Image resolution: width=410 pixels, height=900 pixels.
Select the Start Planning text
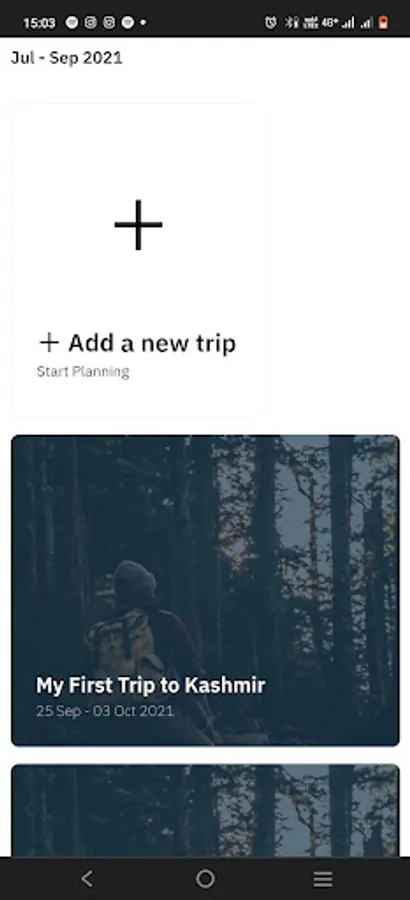pyautogui.click(x=83, y=372)
